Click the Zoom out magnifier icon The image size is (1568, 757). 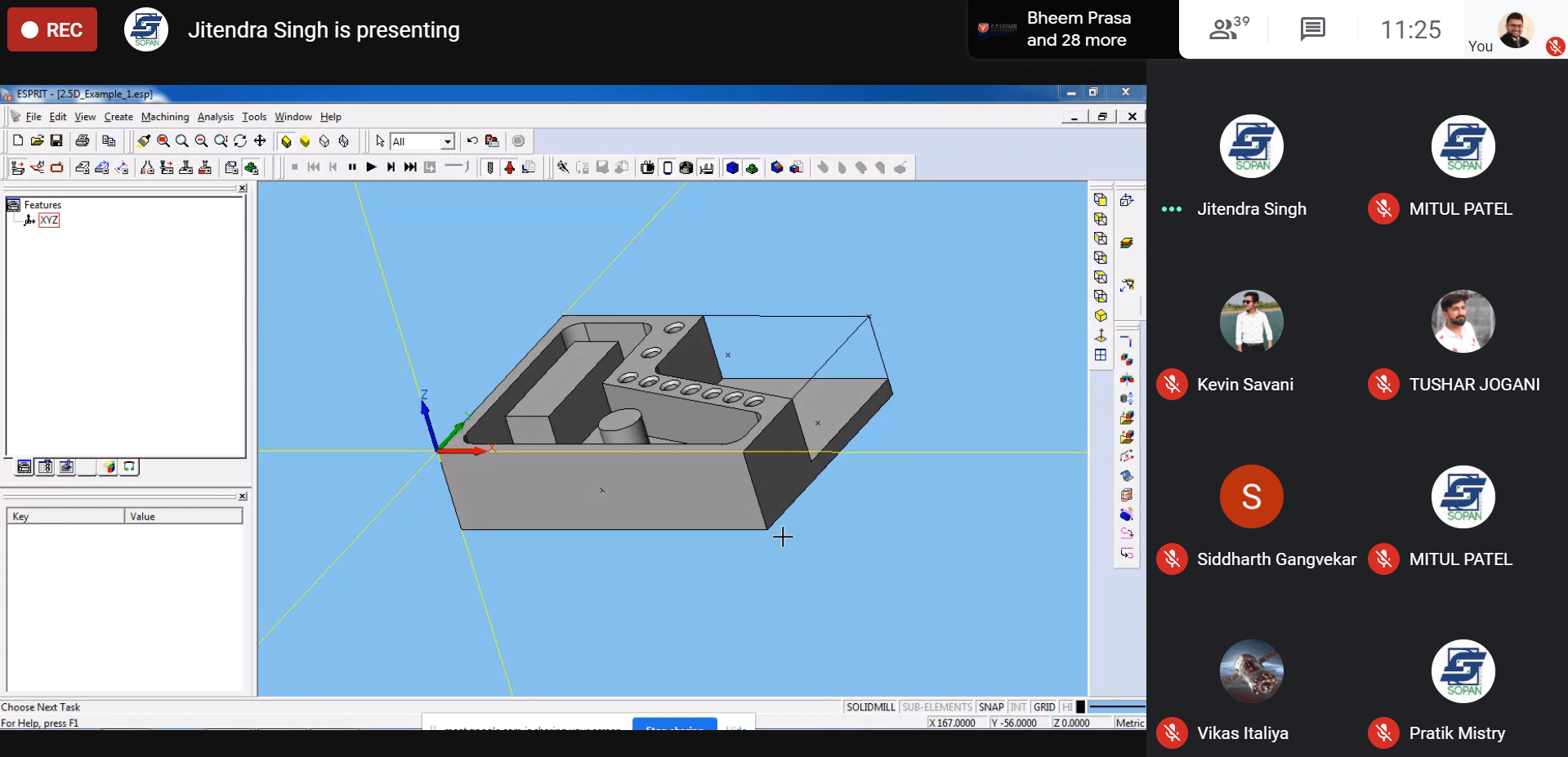pyautogui.click(x=201, y=141)
